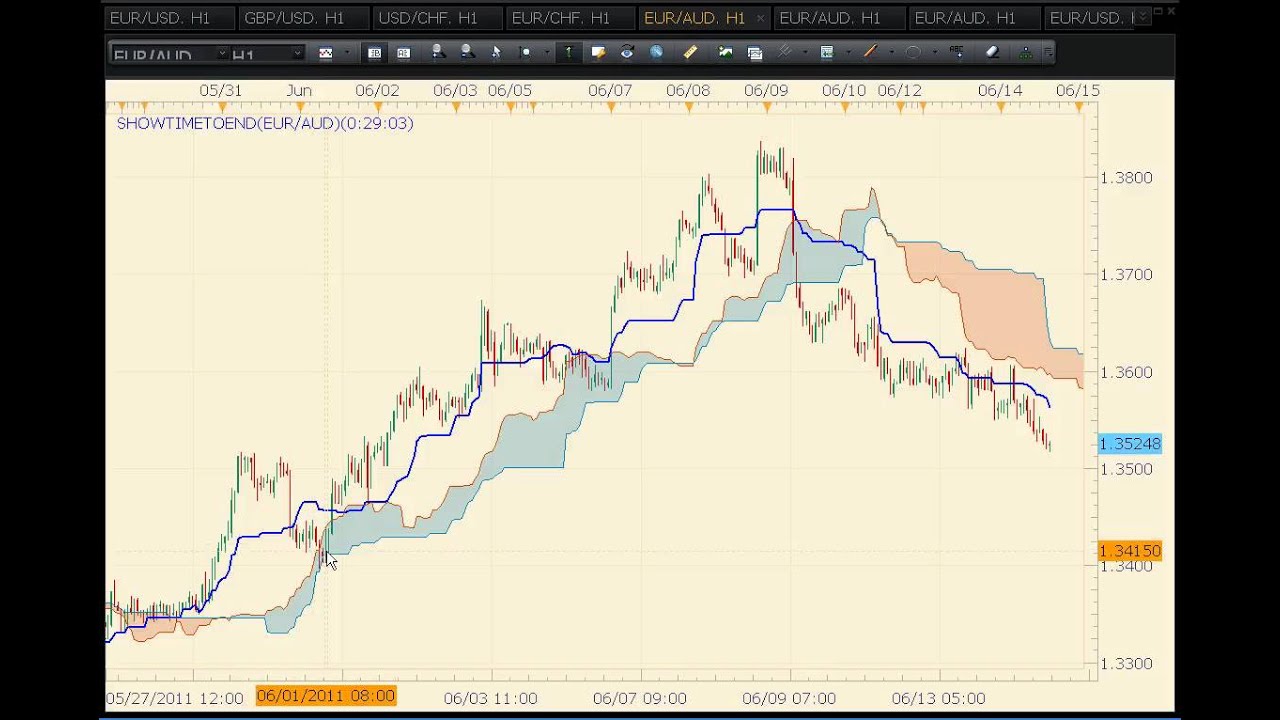The height and width of the screenshot is (720, 1280).
Task: Close the active EUR/AUD. H1 tab
Action: pos(760,18)
